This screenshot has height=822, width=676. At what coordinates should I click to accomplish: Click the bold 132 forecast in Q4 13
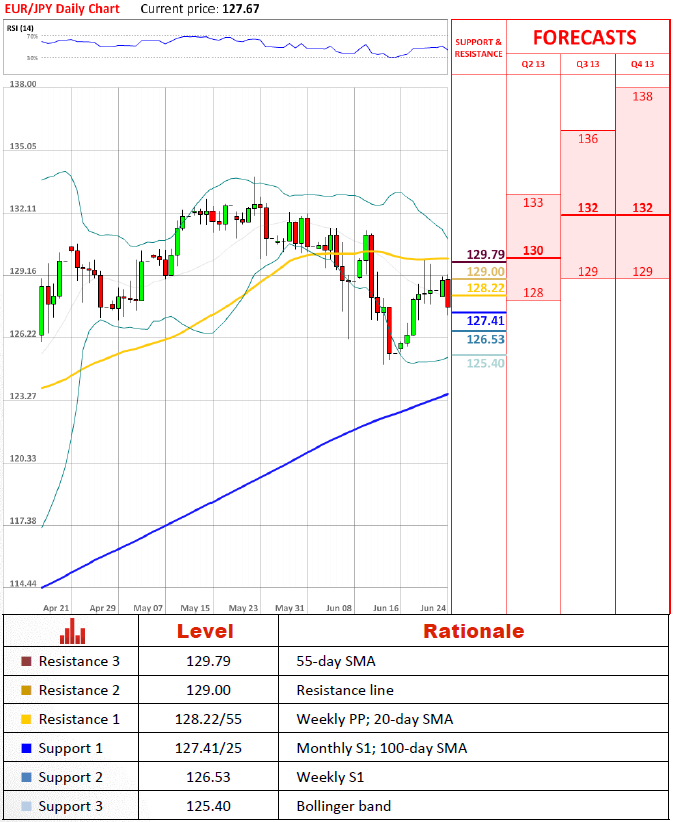coord(642,208)
